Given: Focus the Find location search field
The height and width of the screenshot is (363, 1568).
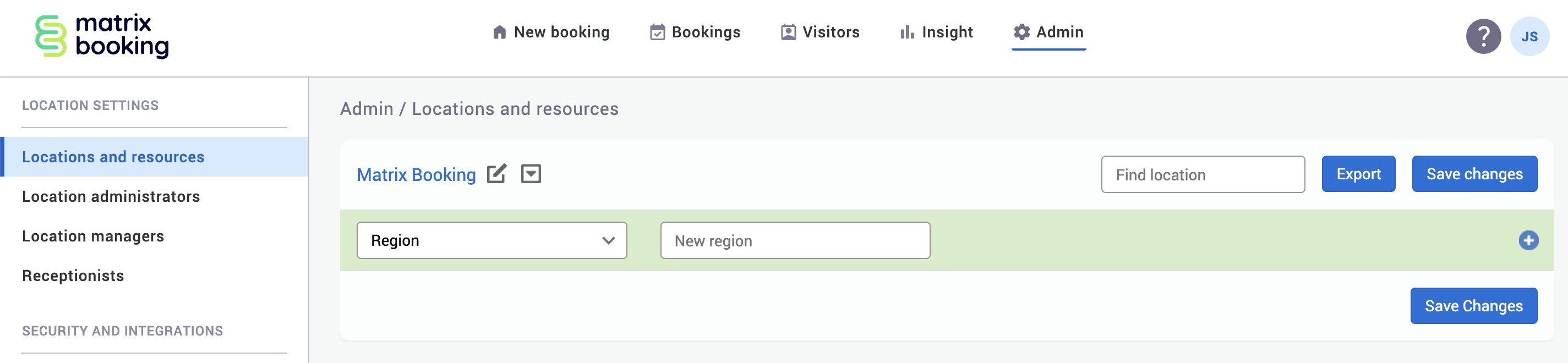Looking at the screenshot, I should [1202, 175].
